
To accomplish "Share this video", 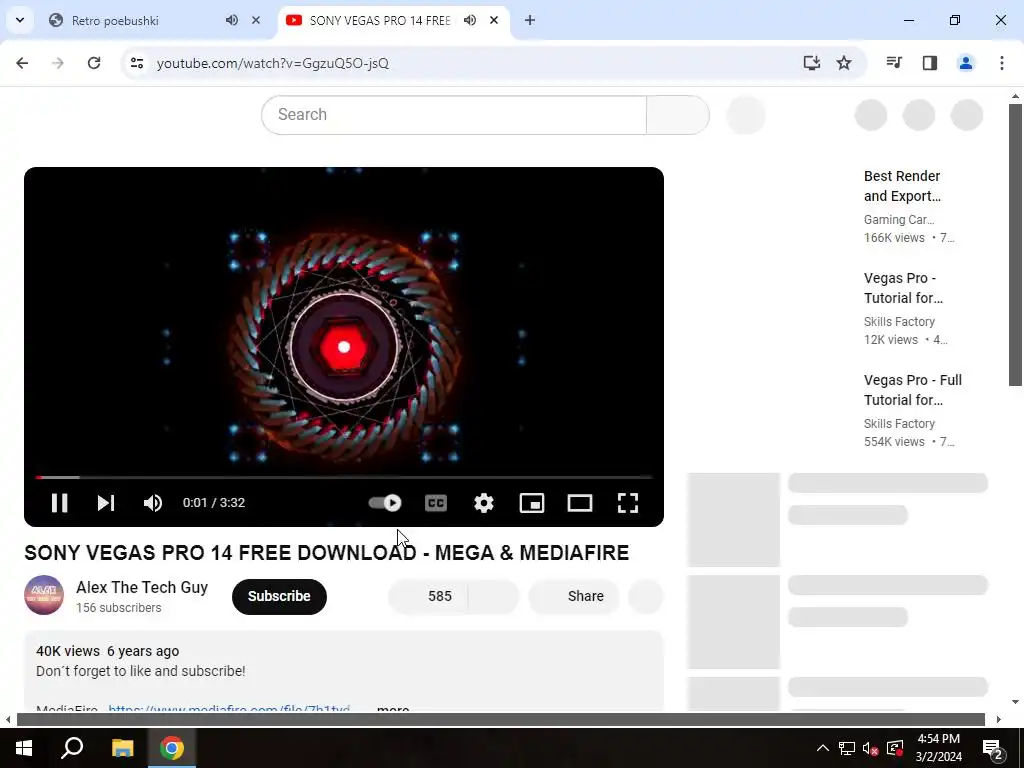I will [x=574, y=596].
